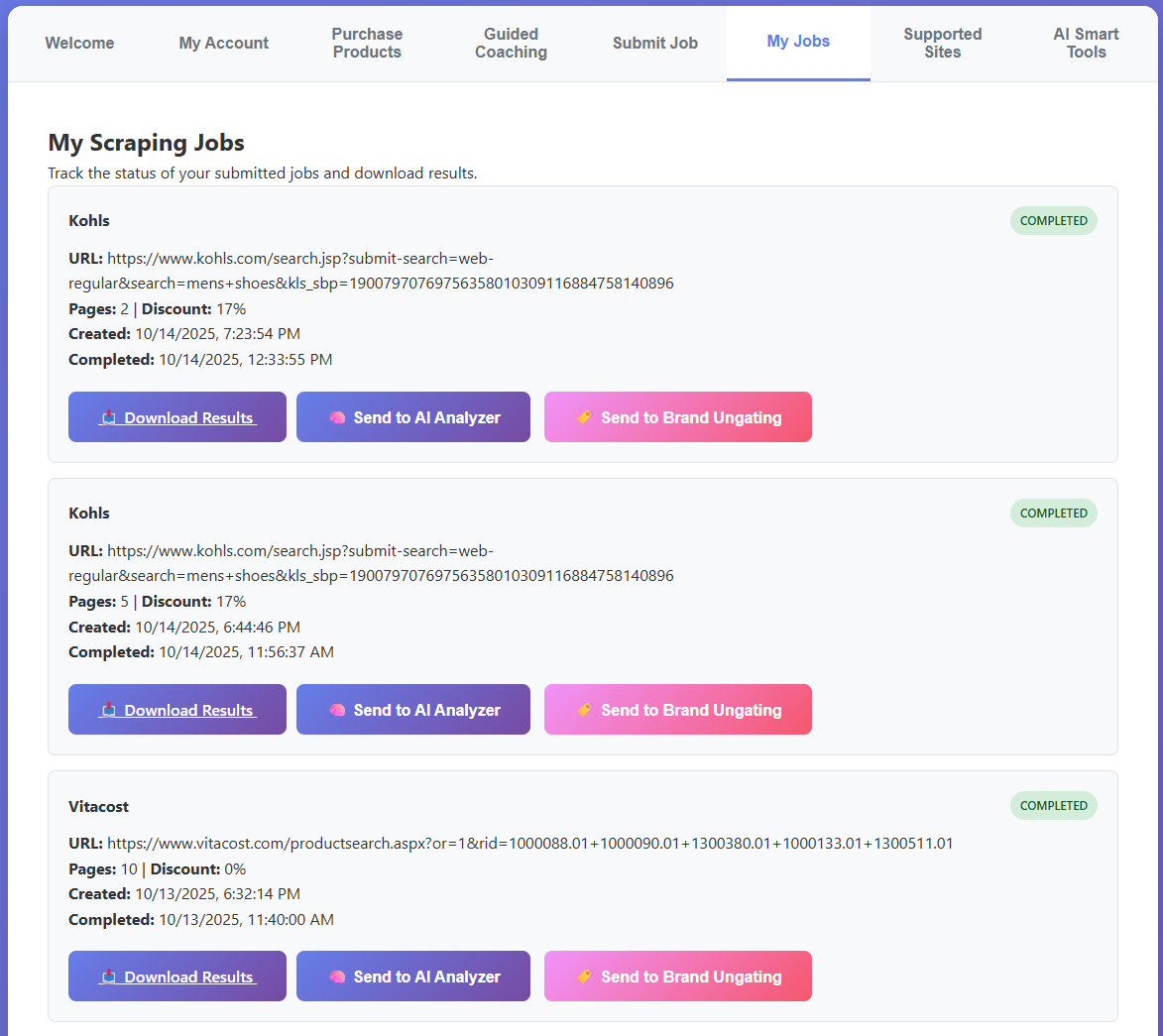The height and width of the screenshot is (1036, 1163).
Task: Switch to the Submit Job tab
Action: [x=654, y=43]
